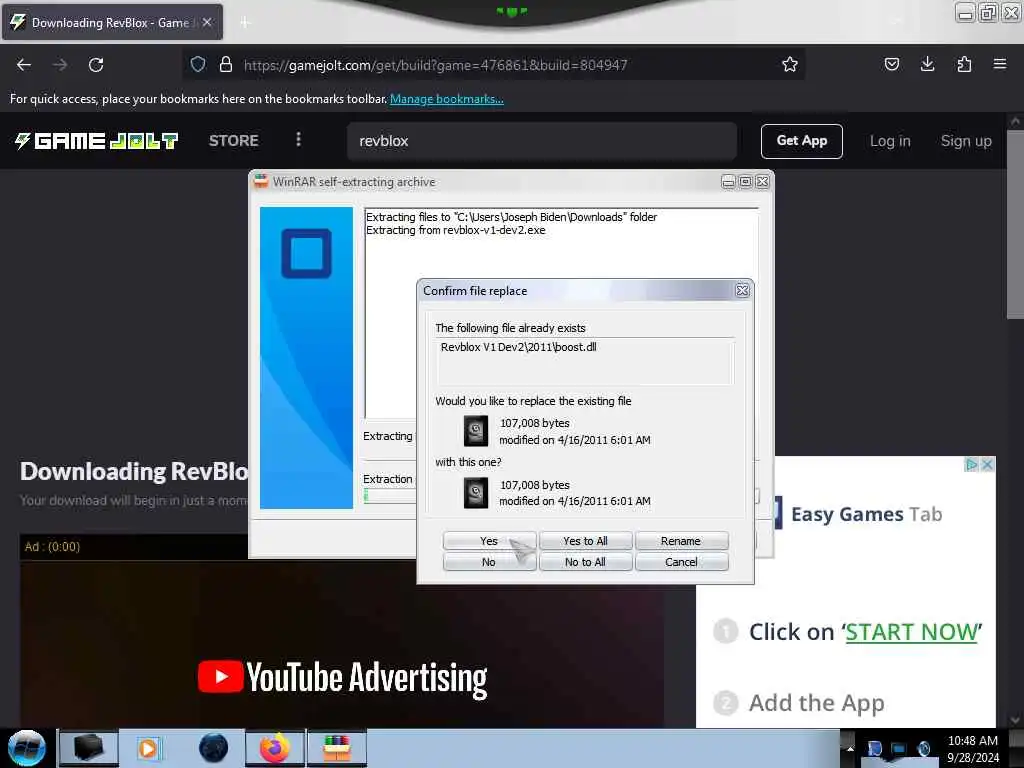
Task: Minimize the WinRAR self-extracting archive window
Action: pos(728,182)
